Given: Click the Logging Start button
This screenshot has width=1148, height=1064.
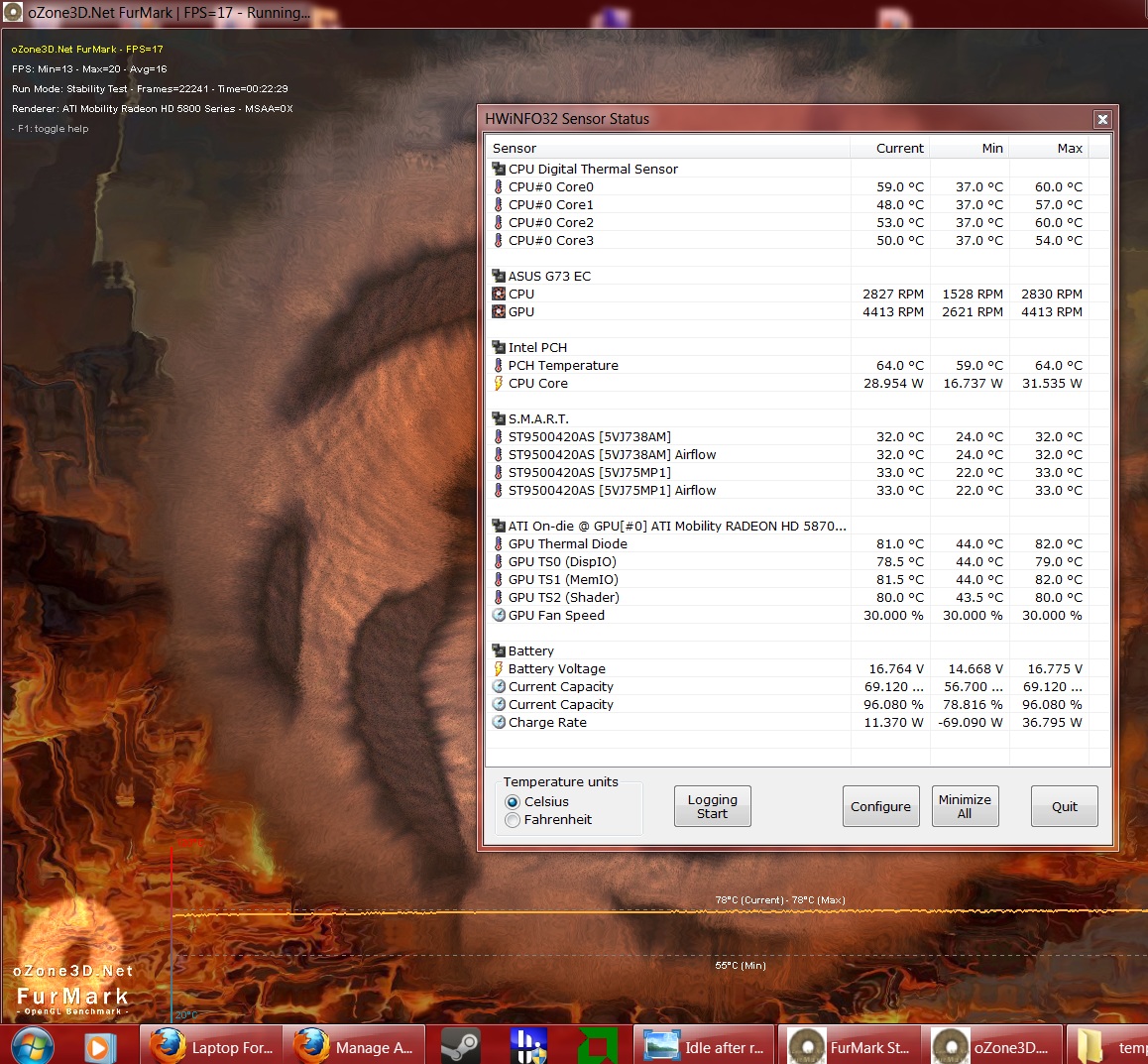Looking at the screenshot, I should tap(712, 806).
